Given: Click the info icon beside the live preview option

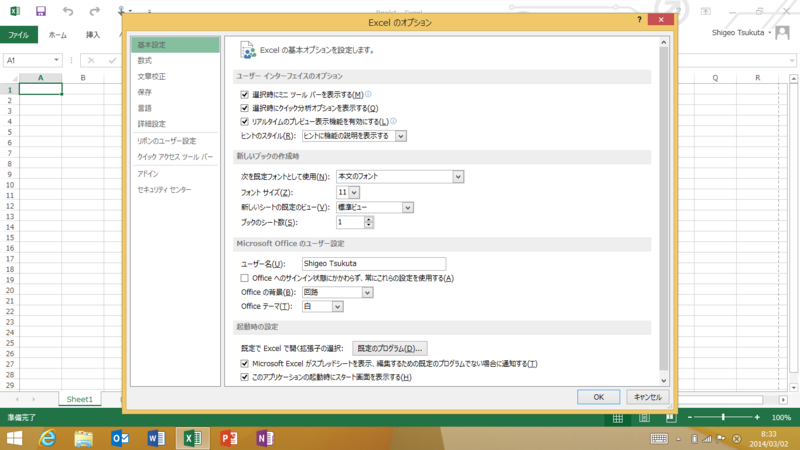Looking at the screenshot, I should [x=393, y=121].
